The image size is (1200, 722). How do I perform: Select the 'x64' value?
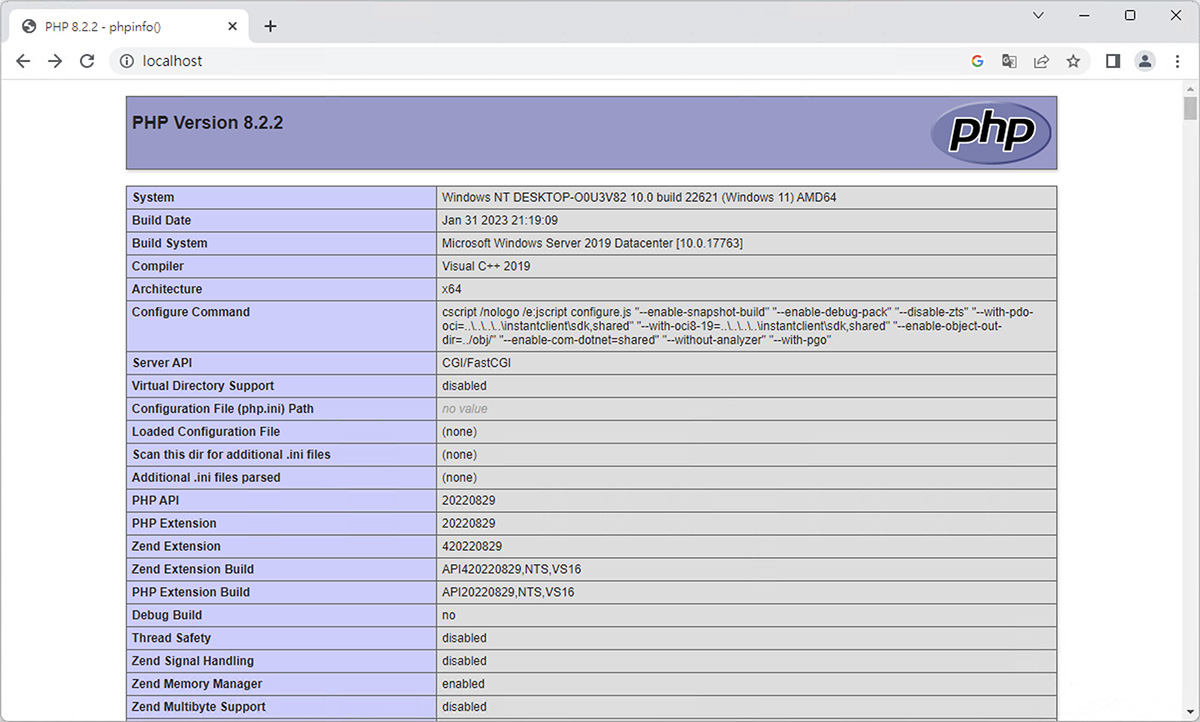452,290
